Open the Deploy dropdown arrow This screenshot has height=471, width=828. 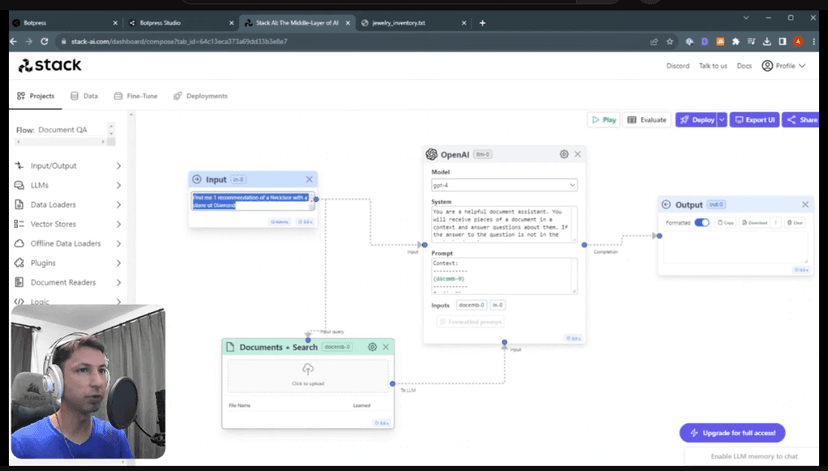722,120
